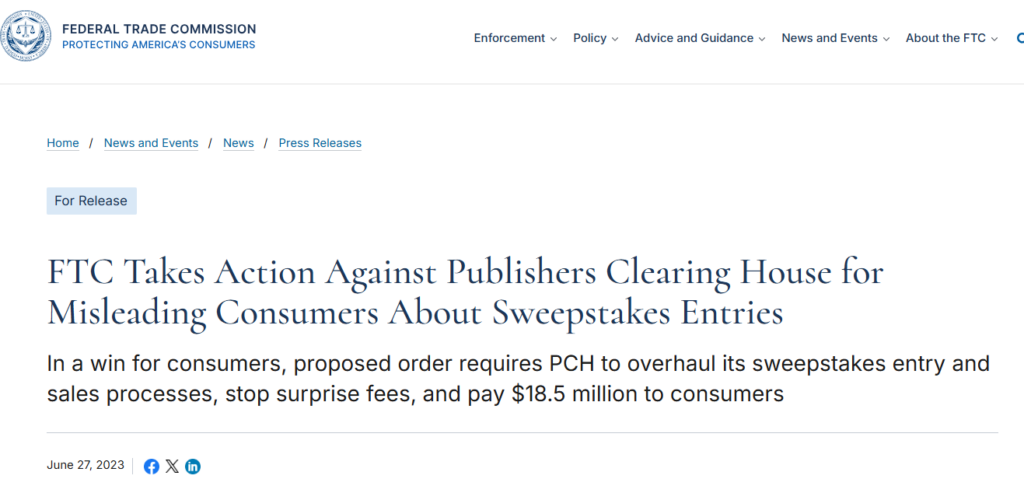This screenshot has width=1024, height=500.
Task: Navigate to Press Releases breadcrumb
Action: pyautogui.click(x=320, y=143)
